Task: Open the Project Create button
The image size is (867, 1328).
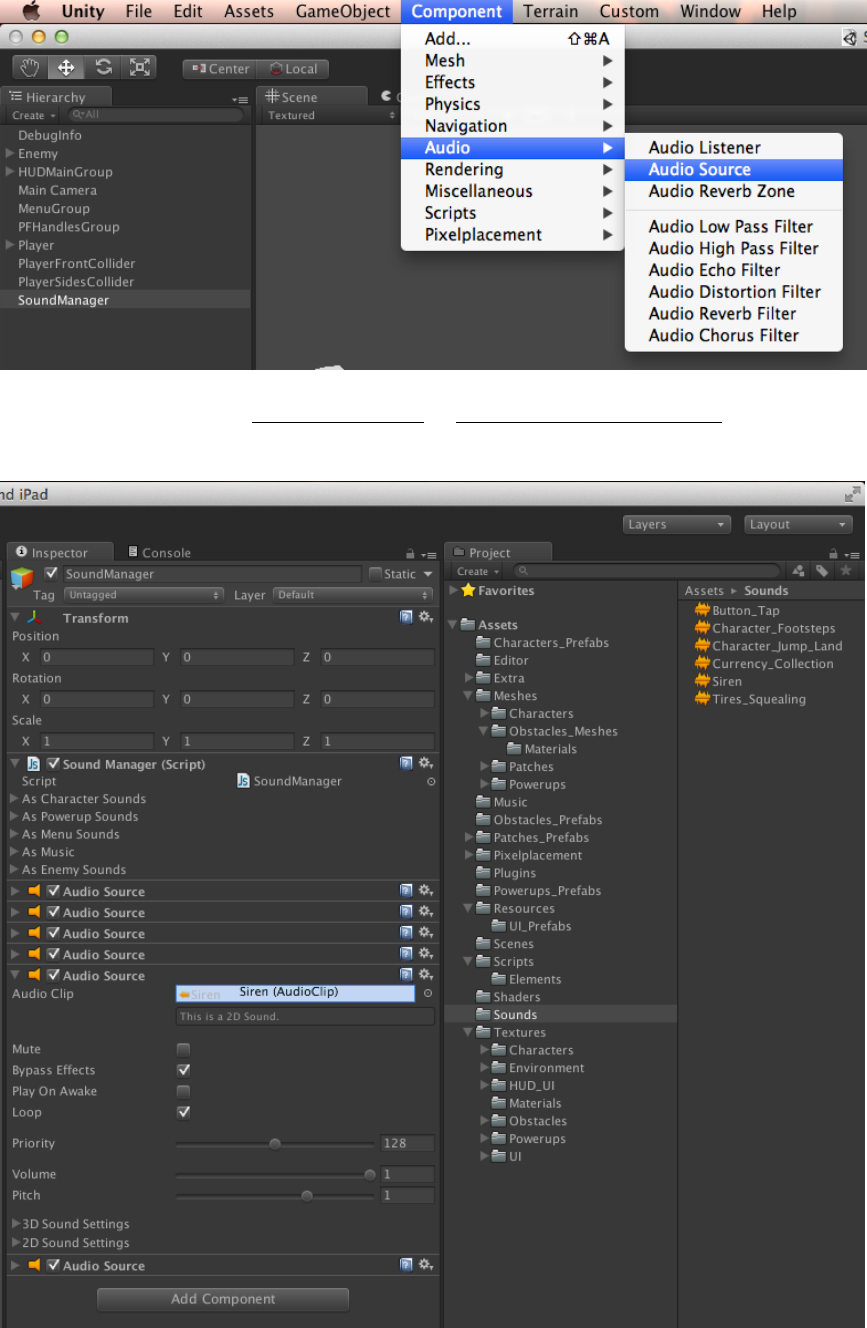Action: tap(478, 571)
